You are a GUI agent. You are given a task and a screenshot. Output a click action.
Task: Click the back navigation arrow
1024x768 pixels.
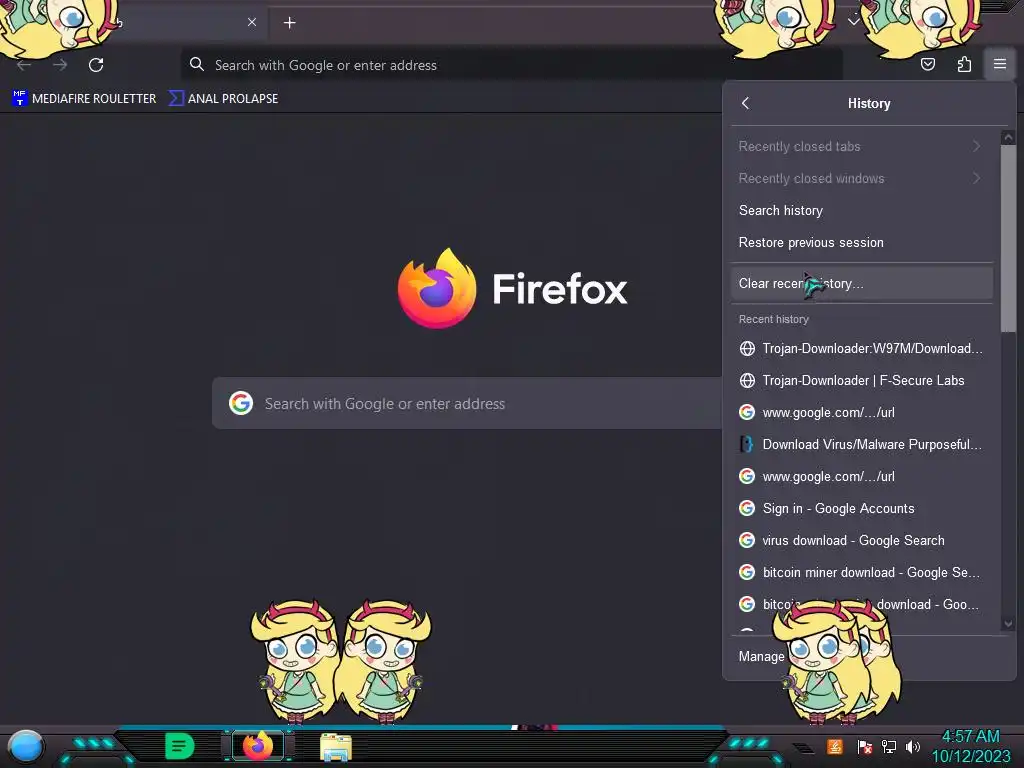click(24, 65)
